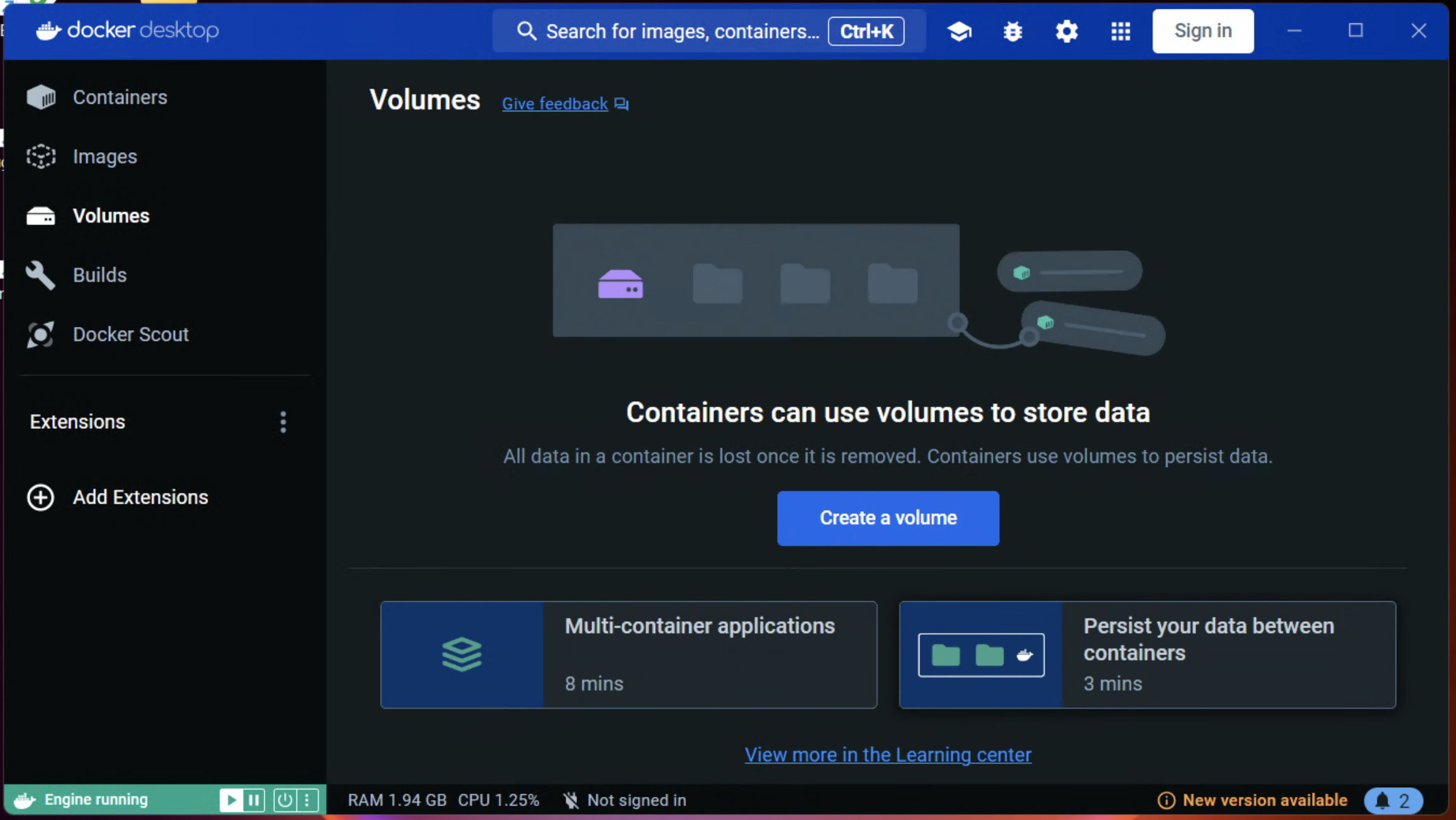Click the Not signed in status
Viewport: 1456px width, 820px height.
636,801
